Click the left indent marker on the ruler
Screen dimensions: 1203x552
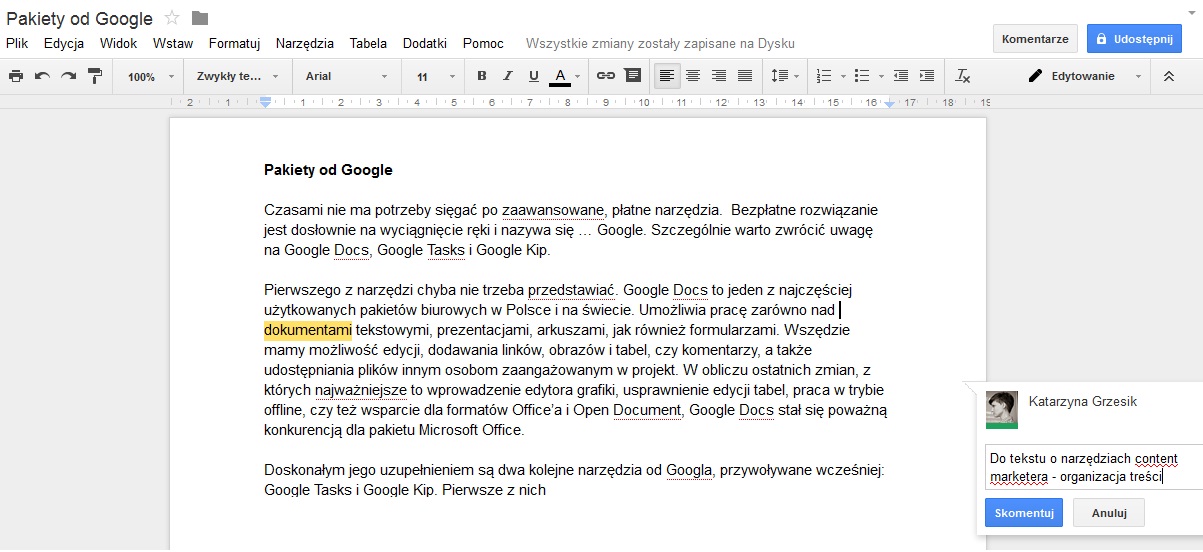click(265, 102)
